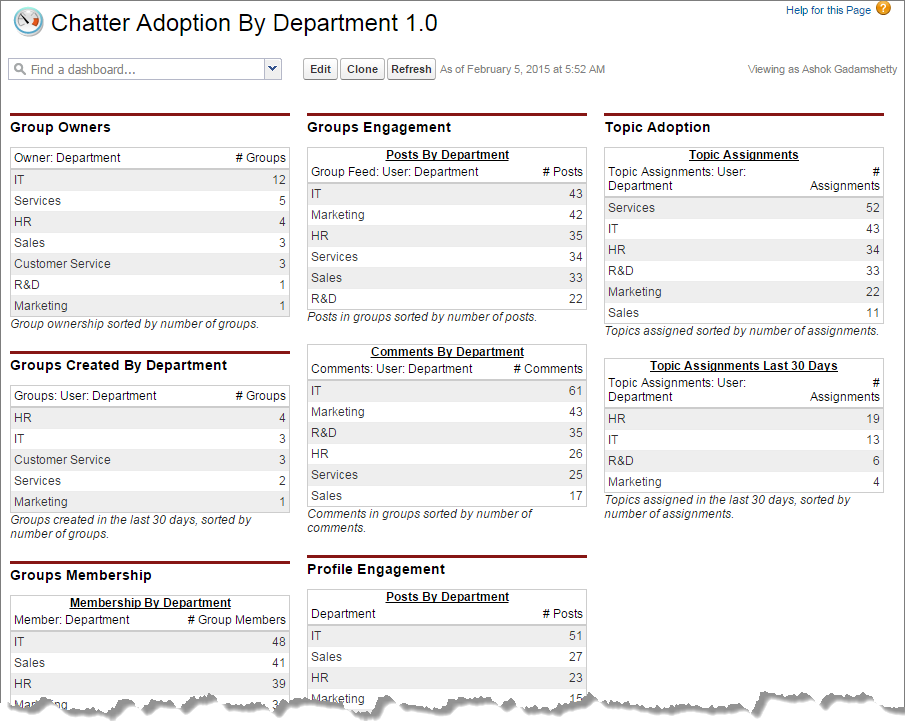Click value "19" in Topic Assignments Last 30 Days
Viewport: 905px width, 721px height.
[873, 419]
